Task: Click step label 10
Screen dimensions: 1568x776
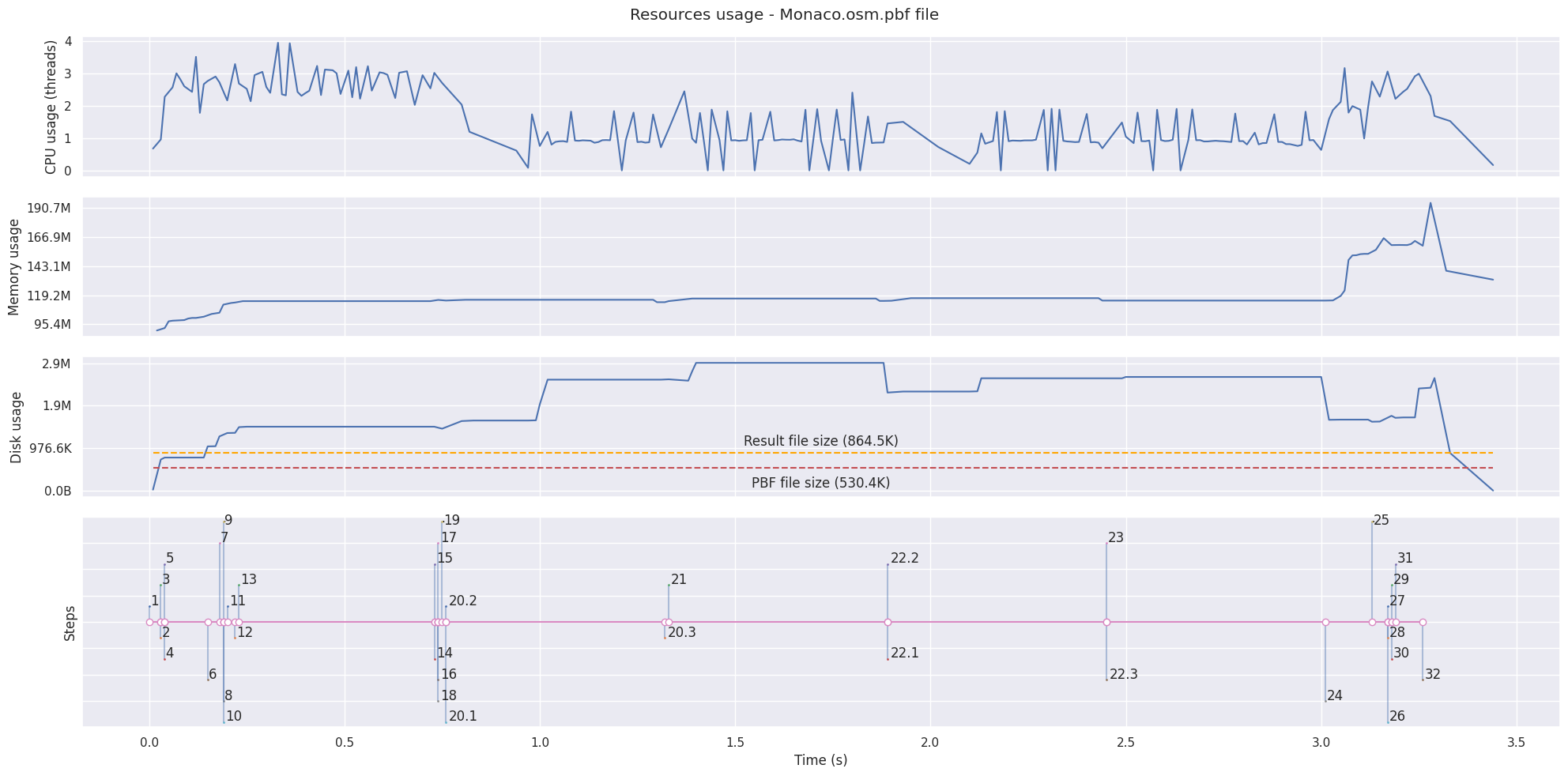Action: click(x=234, y=717)
